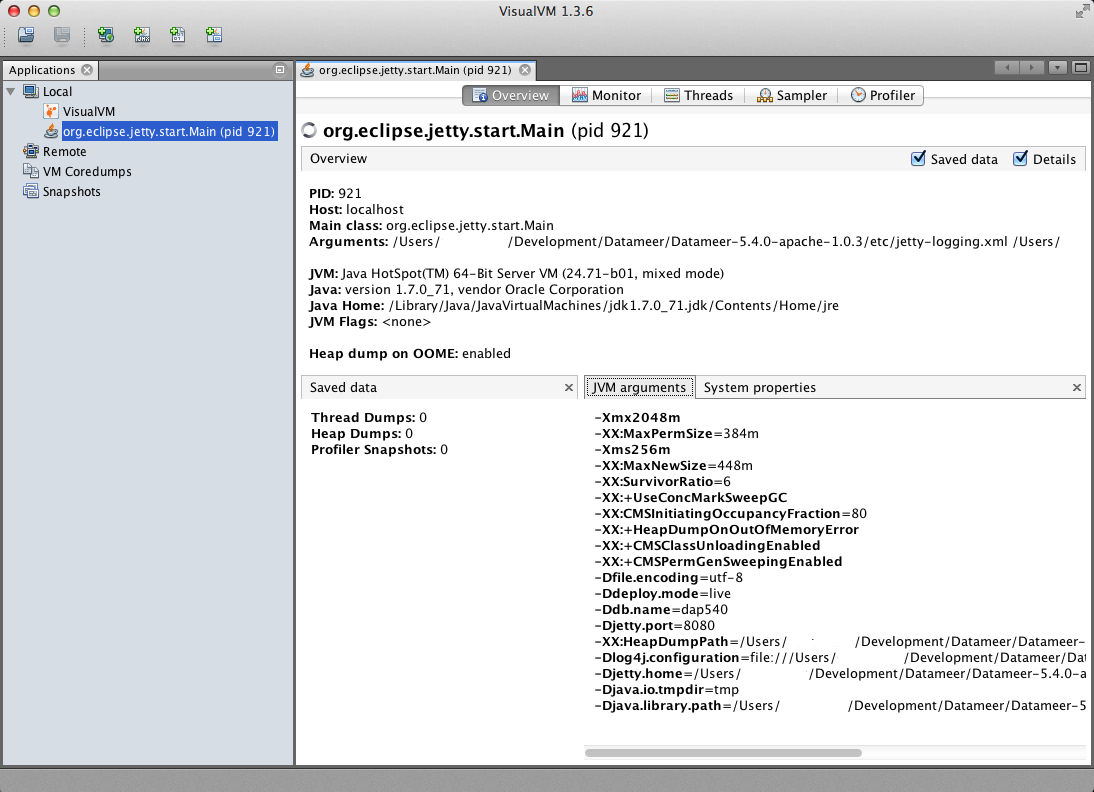Click the Heap Dumps: 0 entry
Screen dimensions: 1094x792
[x=362, y=433]
